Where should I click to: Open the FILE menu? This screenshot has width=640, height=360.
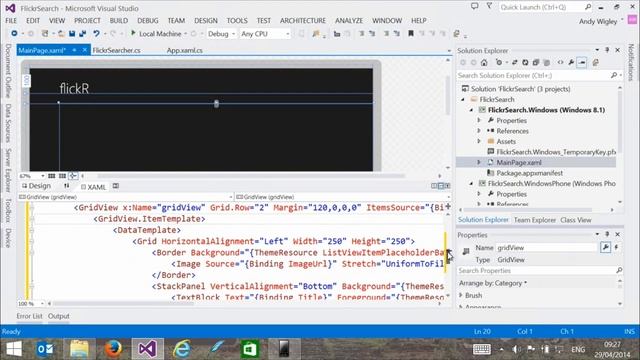(11, 20)
